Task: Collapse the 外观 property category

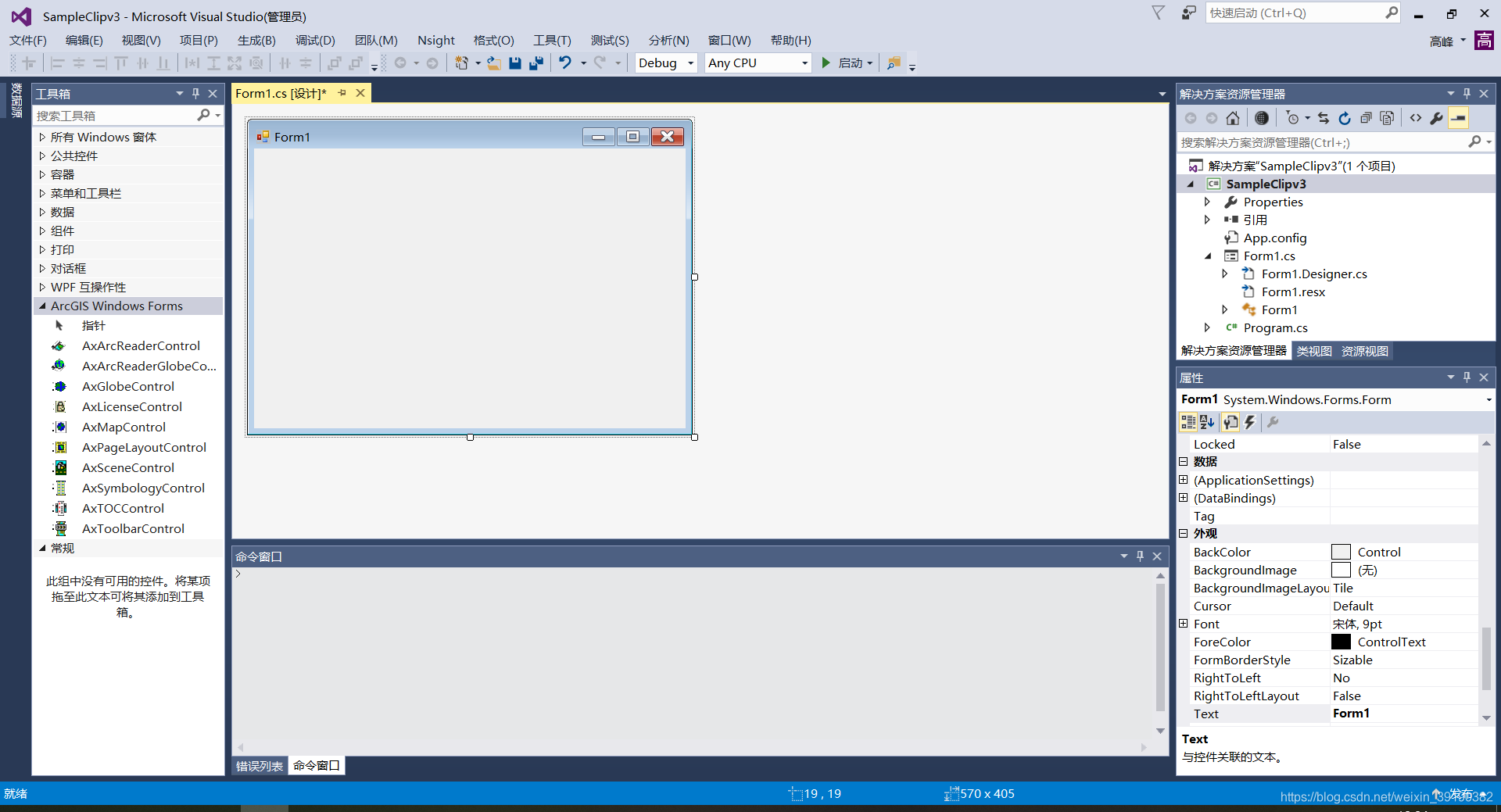Action: pyautogui.click(x=1184, y=533)
